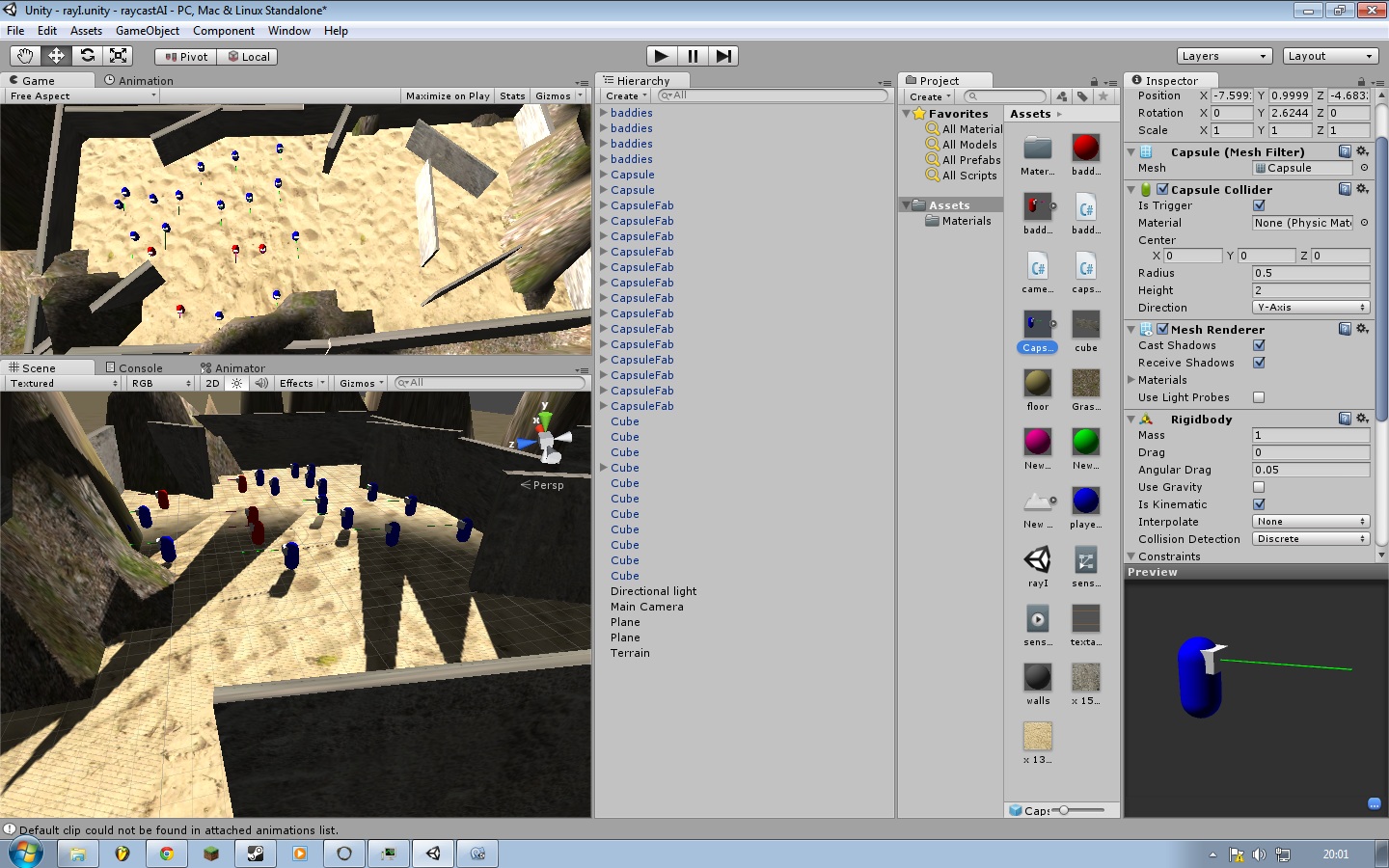Enable the Use Light Probes checkbox

pos(1259,397)
